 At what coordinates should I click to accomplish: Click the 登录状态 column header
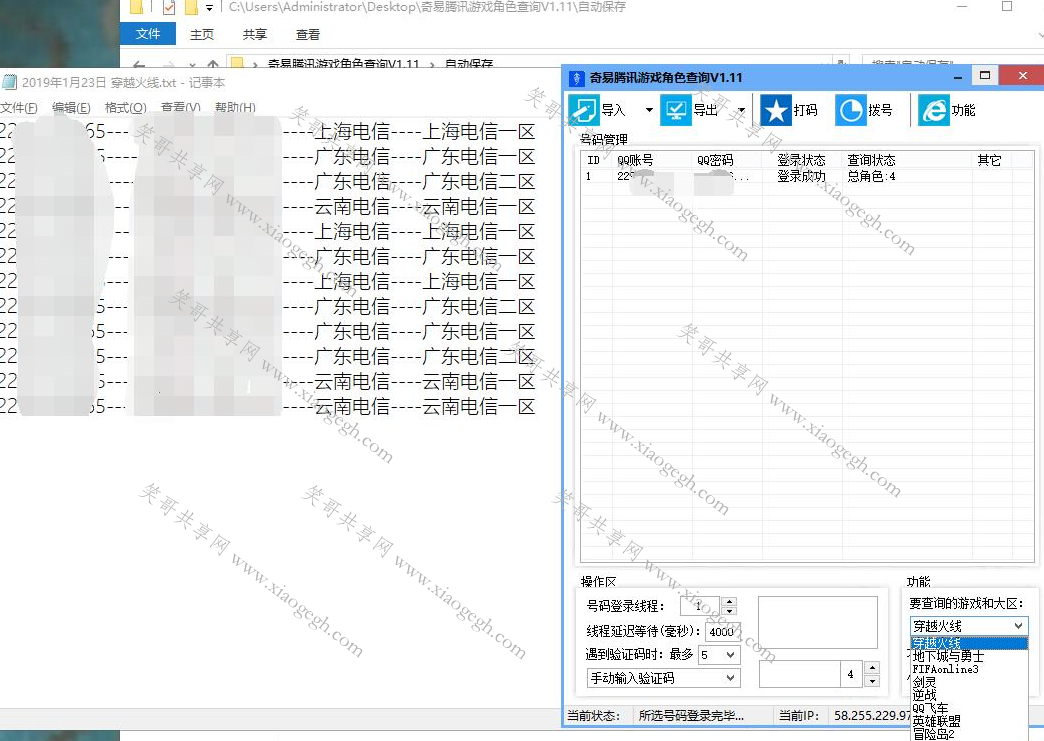(801, 160)
